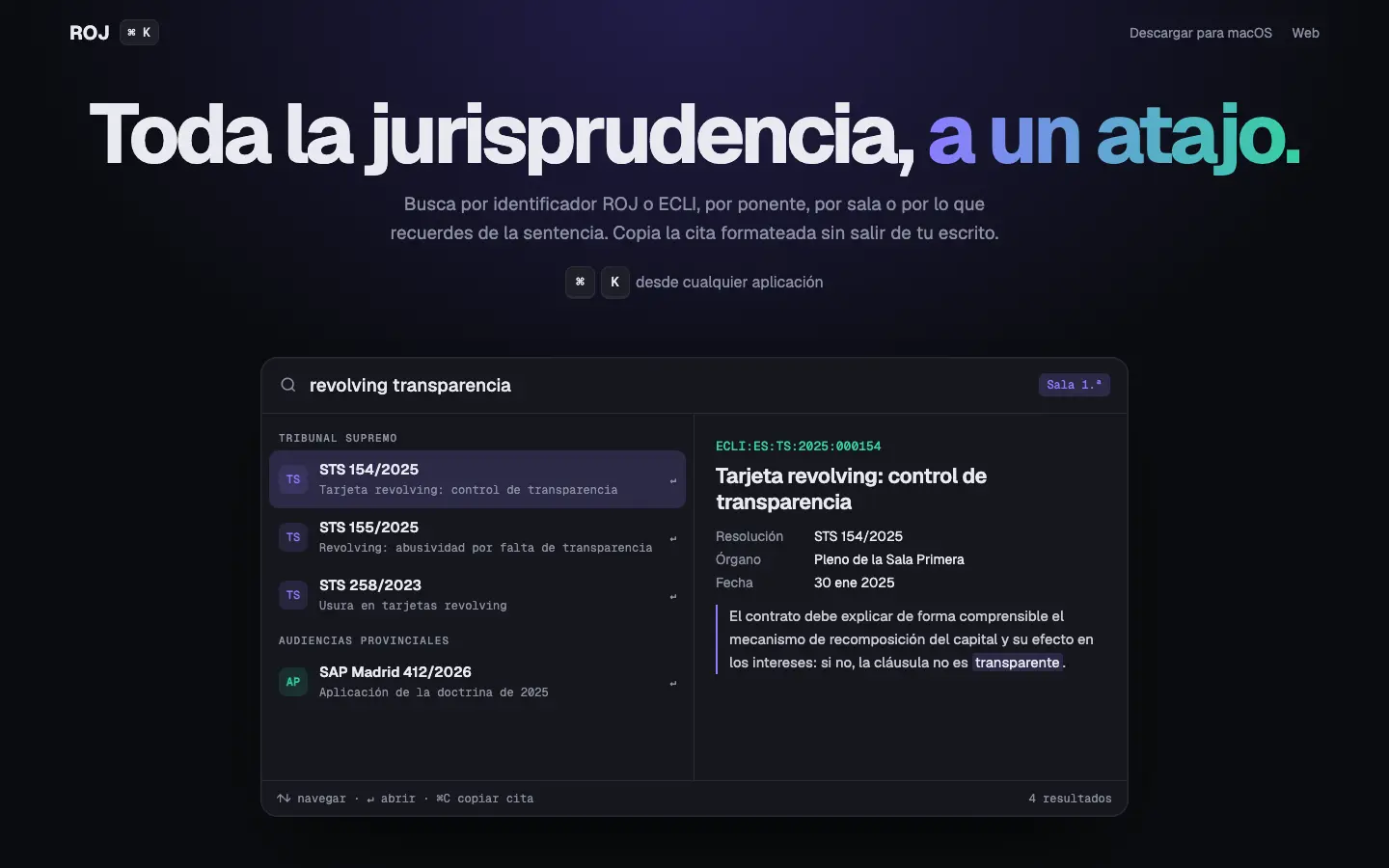Click the AUDIENCIAS PROVINCIALES section header
The image size is (1389, 868).
[364, 640]
